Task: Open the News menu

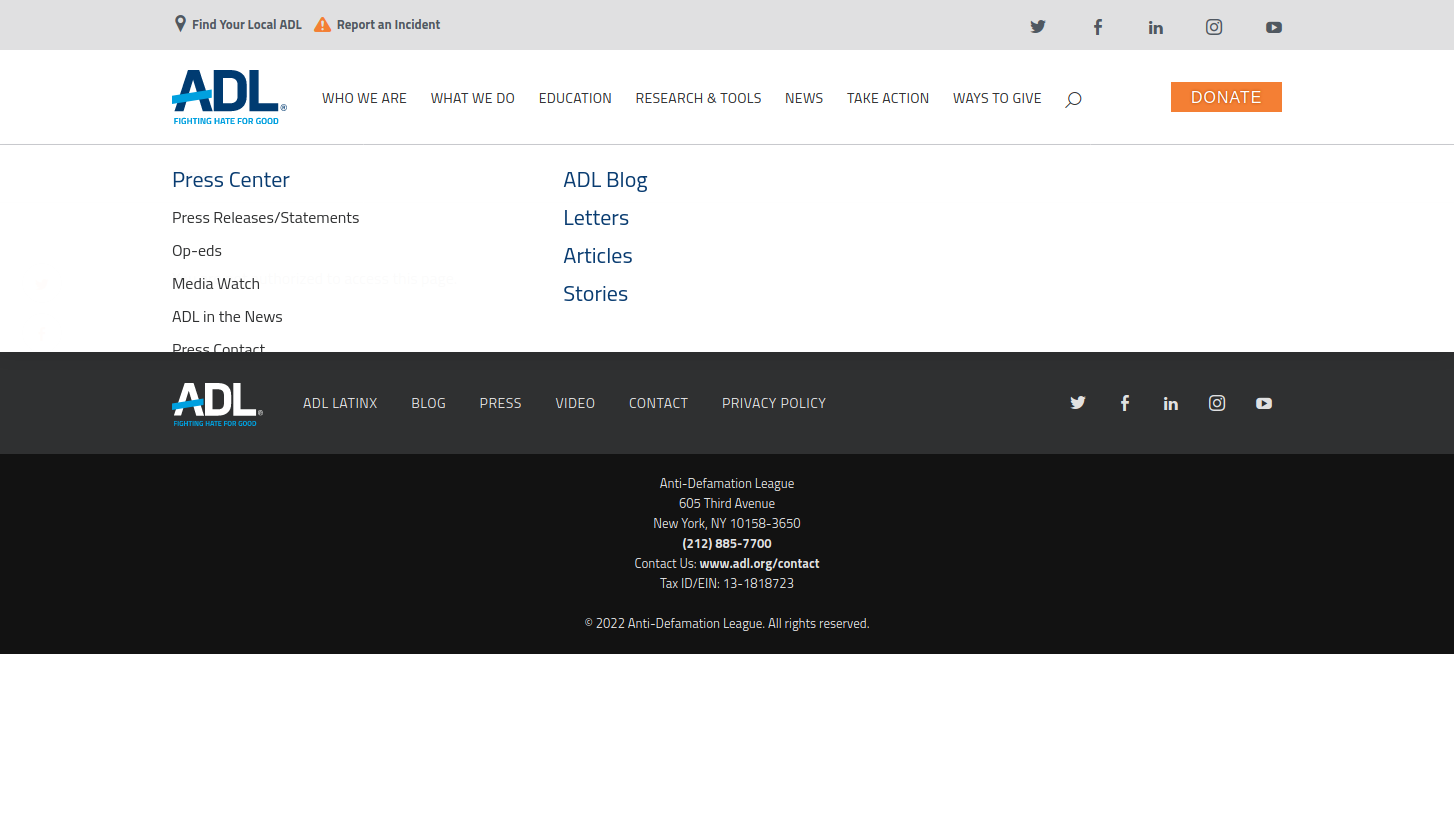Action: tap(804, 98)
